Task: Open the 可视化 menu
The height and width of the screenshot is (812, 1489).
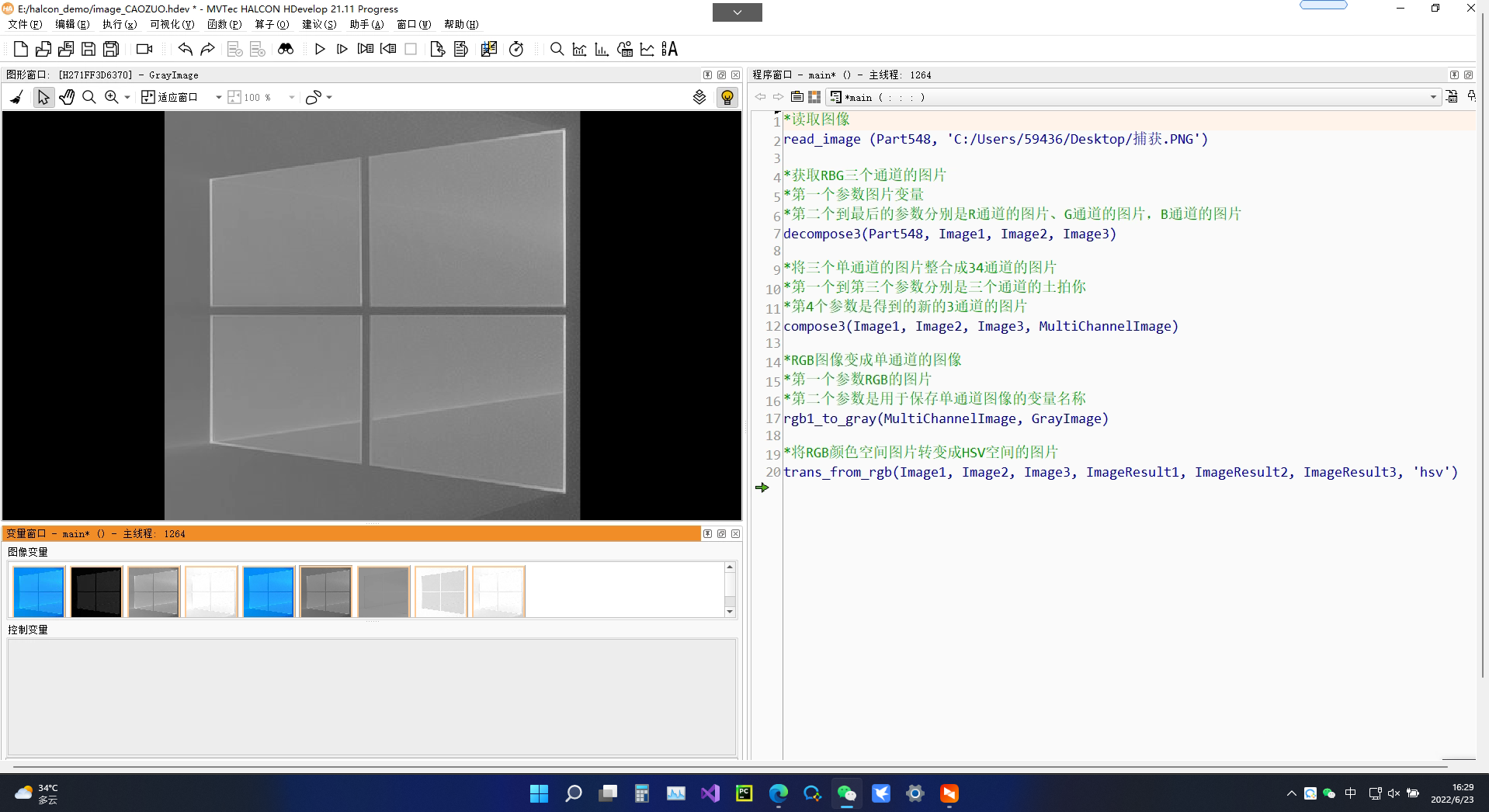Action: (x=172, y=25)
